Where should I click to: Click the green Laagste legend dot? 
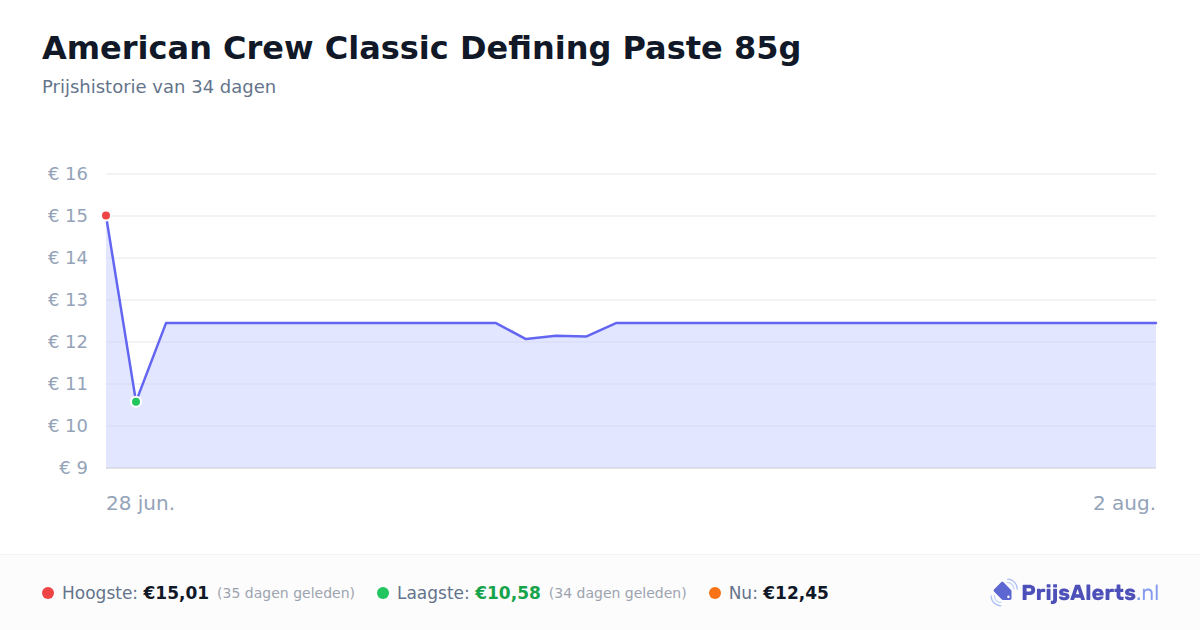(x=383, y=593)
